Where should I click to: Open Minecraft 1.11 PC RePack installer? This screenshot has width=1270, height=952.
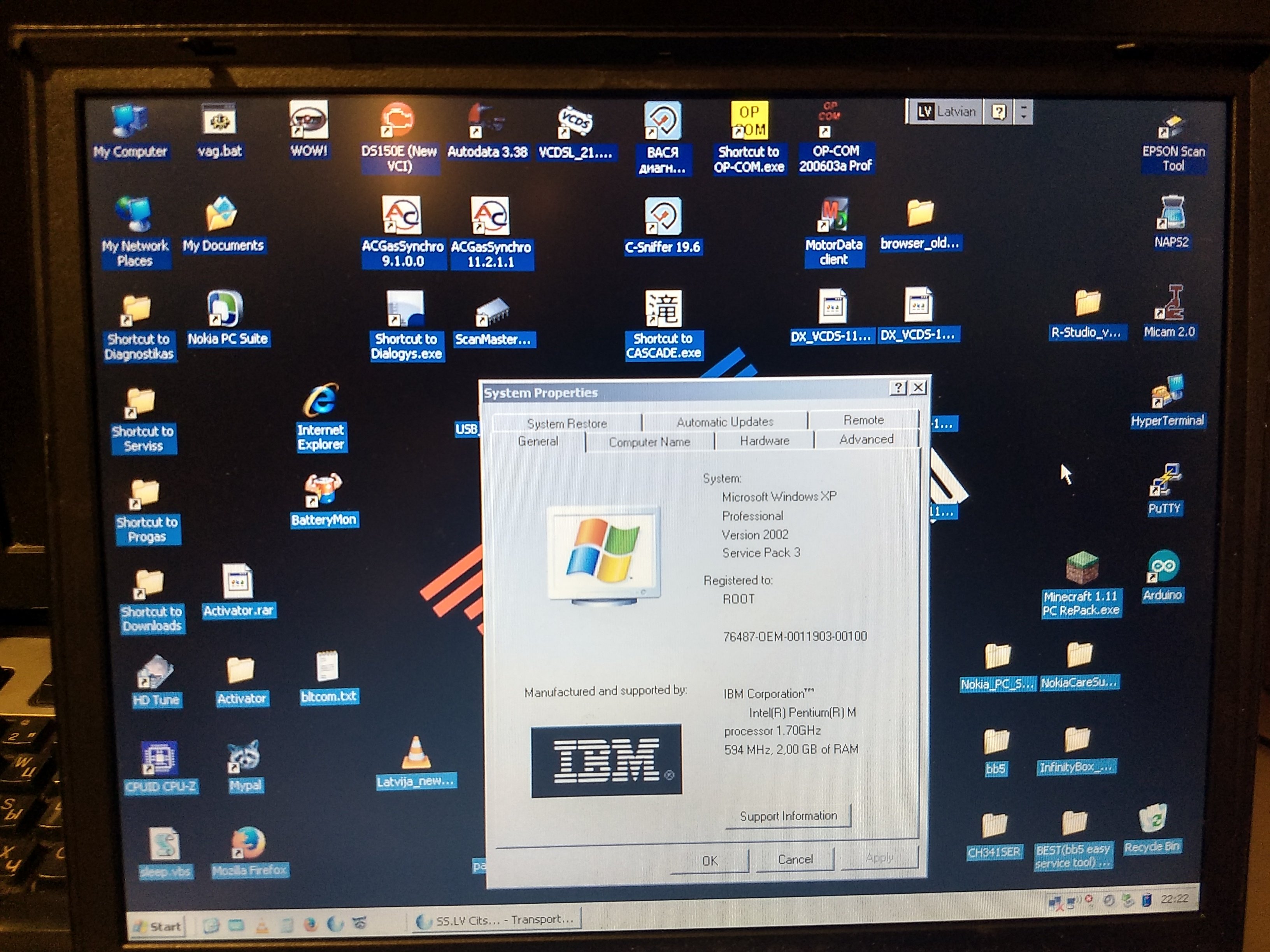[x=1081, y=568]
